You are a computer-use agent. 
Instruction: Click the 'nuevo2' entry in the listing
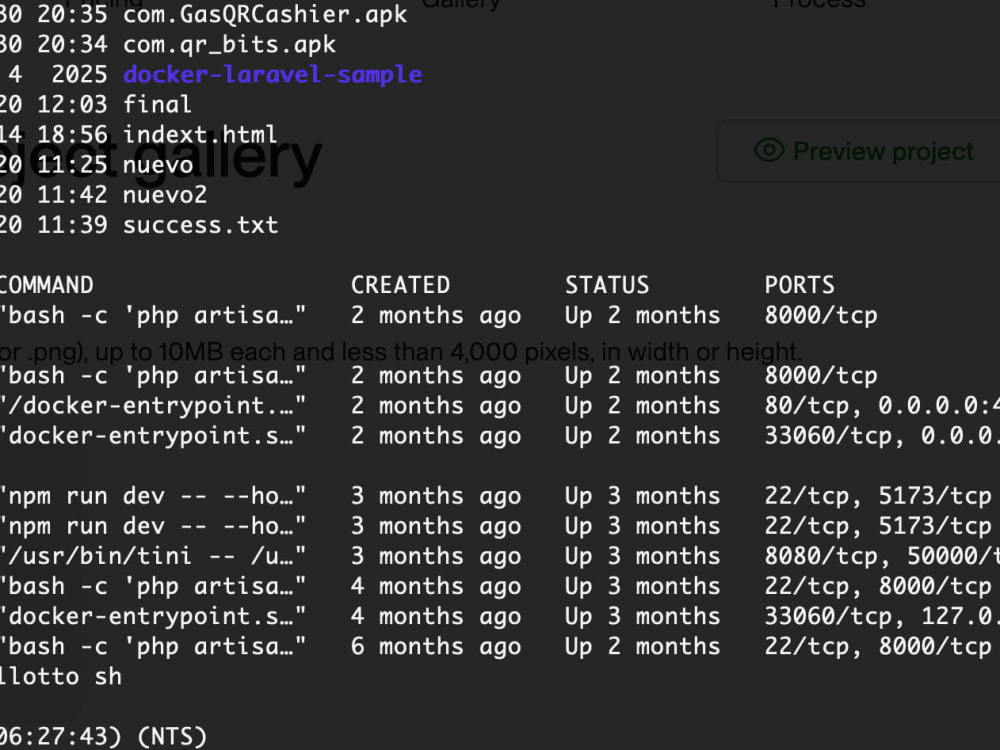click(x=165, y=195)
